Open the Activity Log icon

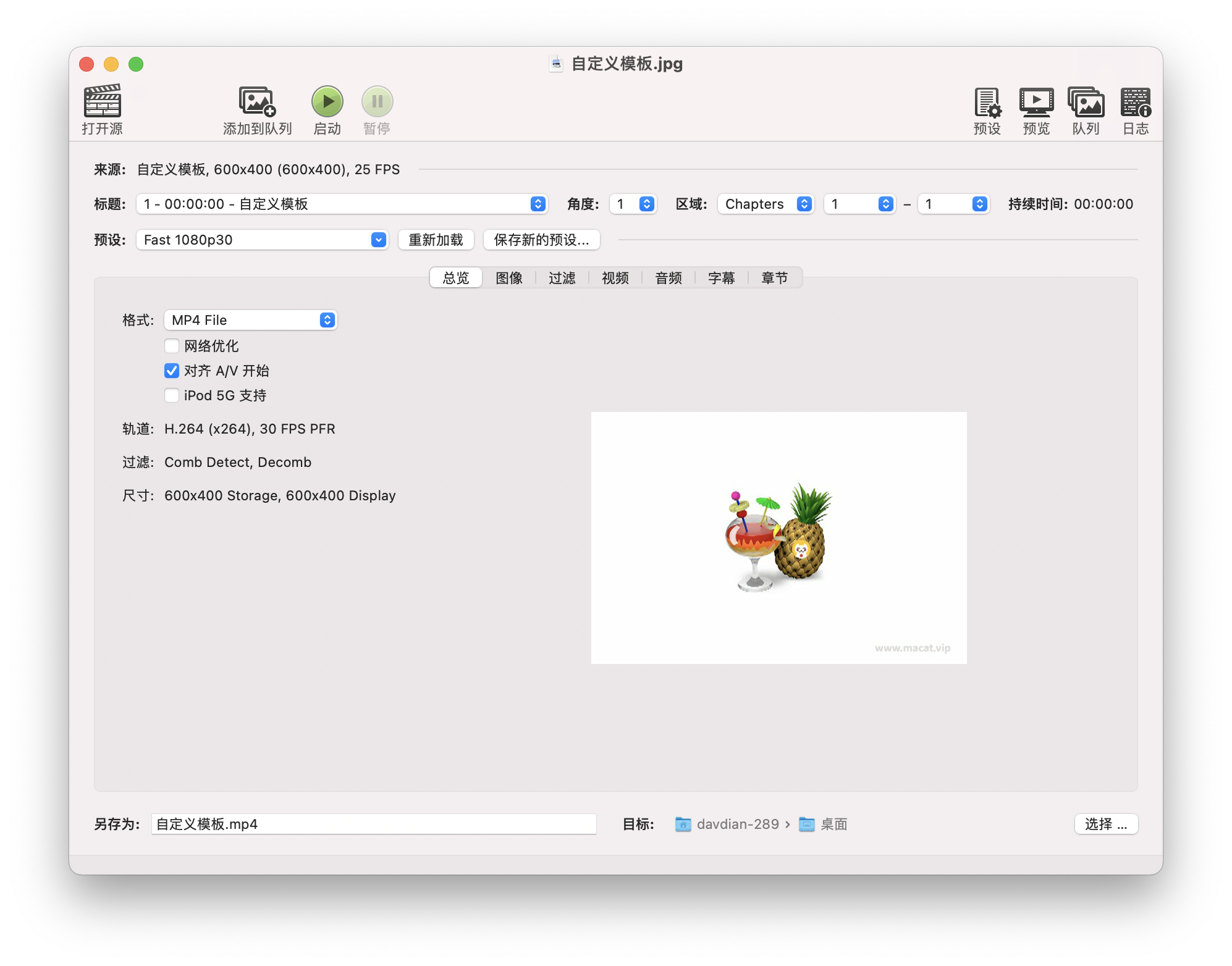(x=1135, y=102)
